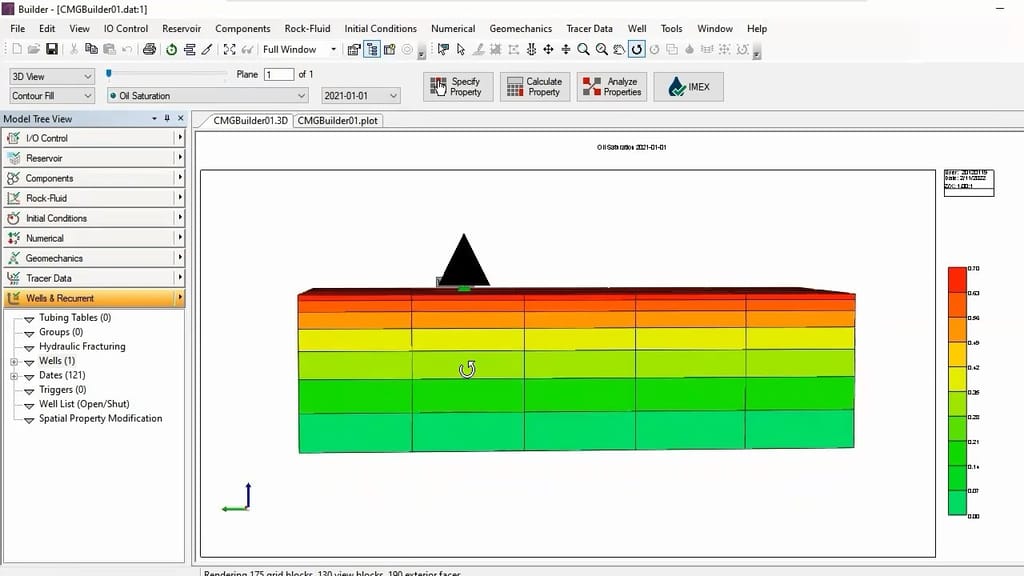This screenshot has height=576, width=1024.
Task: Toggle the highlighted Model Tree View toolbar button
Action: pos(372,50)
